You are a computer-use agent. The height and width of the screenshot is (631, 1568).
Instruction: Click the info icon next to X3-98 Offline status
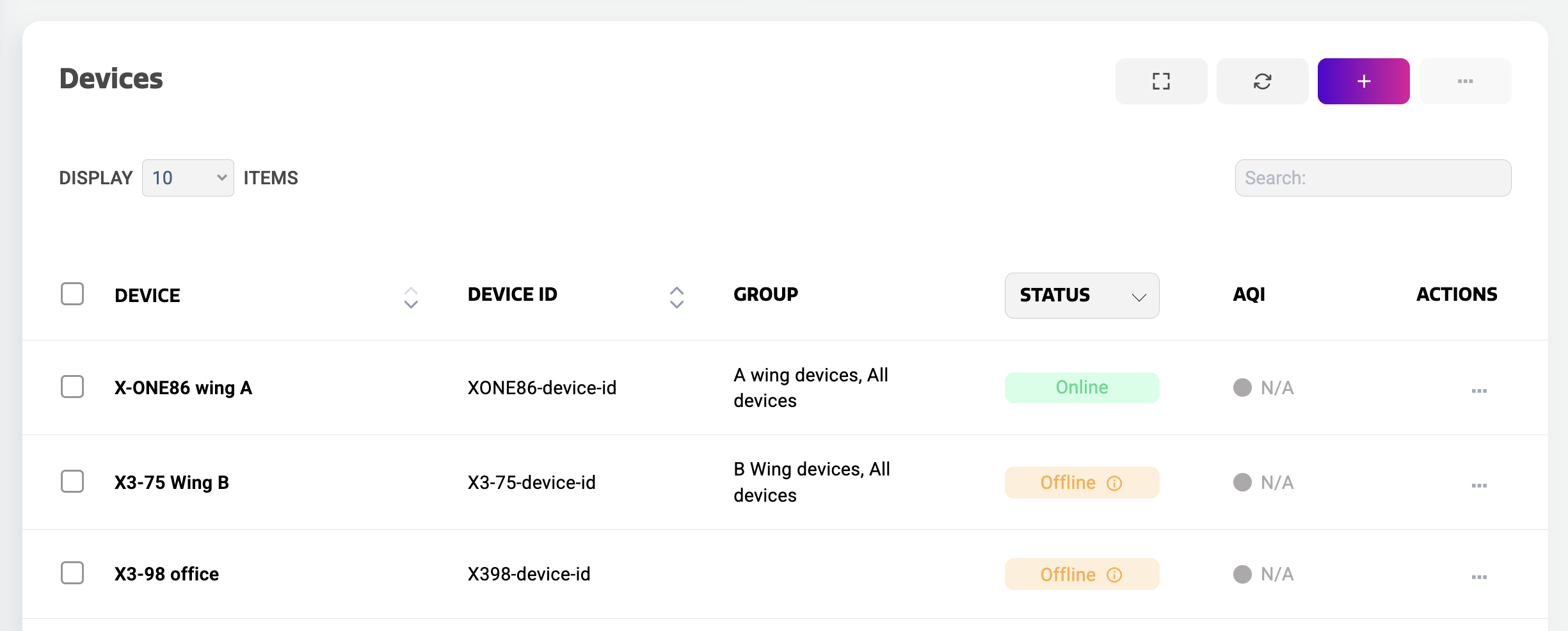click(1114, 575)
